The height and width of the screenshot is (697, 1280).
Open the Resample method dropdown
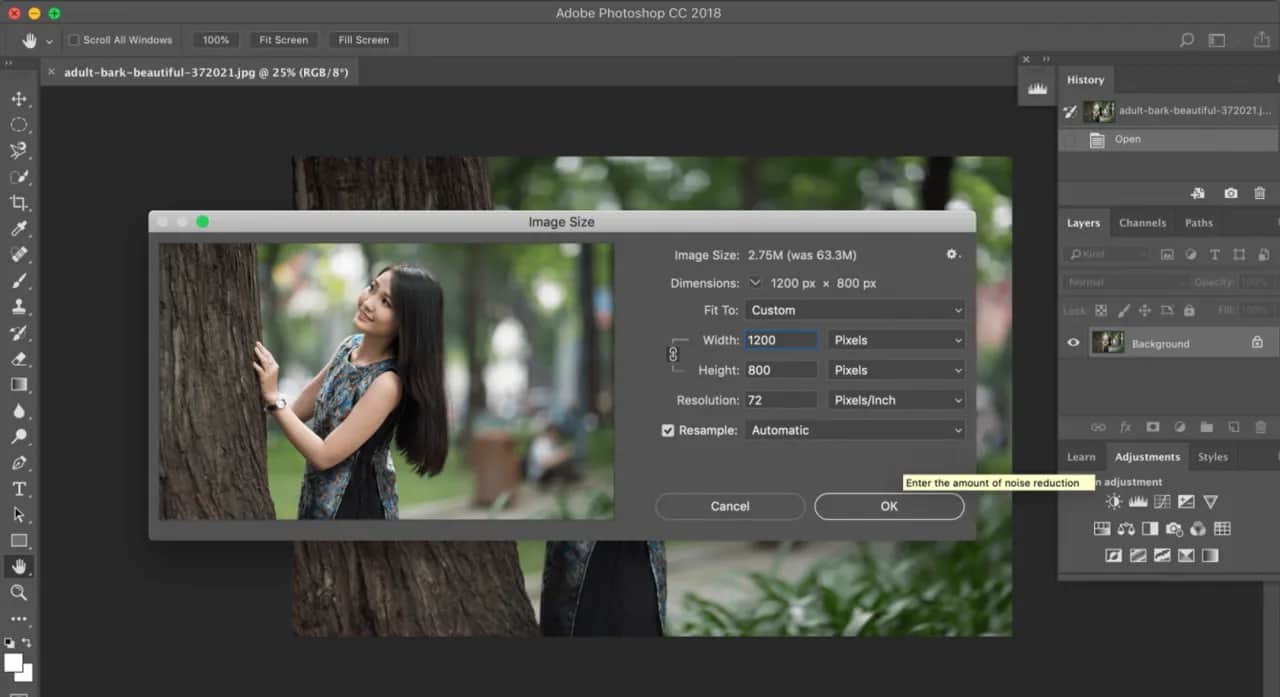(855, 430)
